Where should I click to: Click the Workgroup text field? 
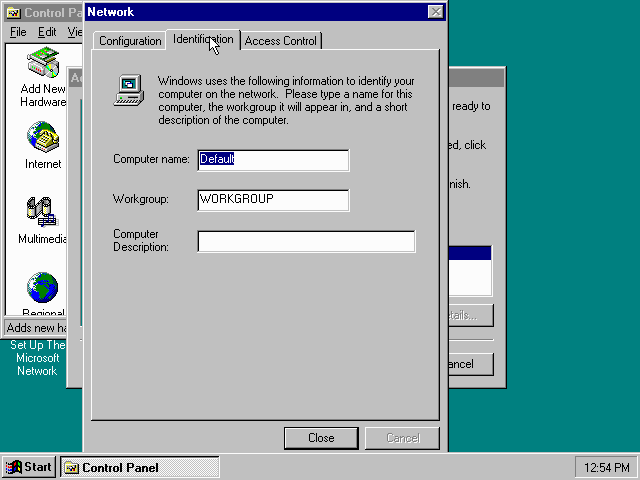[x=273, y=200]
